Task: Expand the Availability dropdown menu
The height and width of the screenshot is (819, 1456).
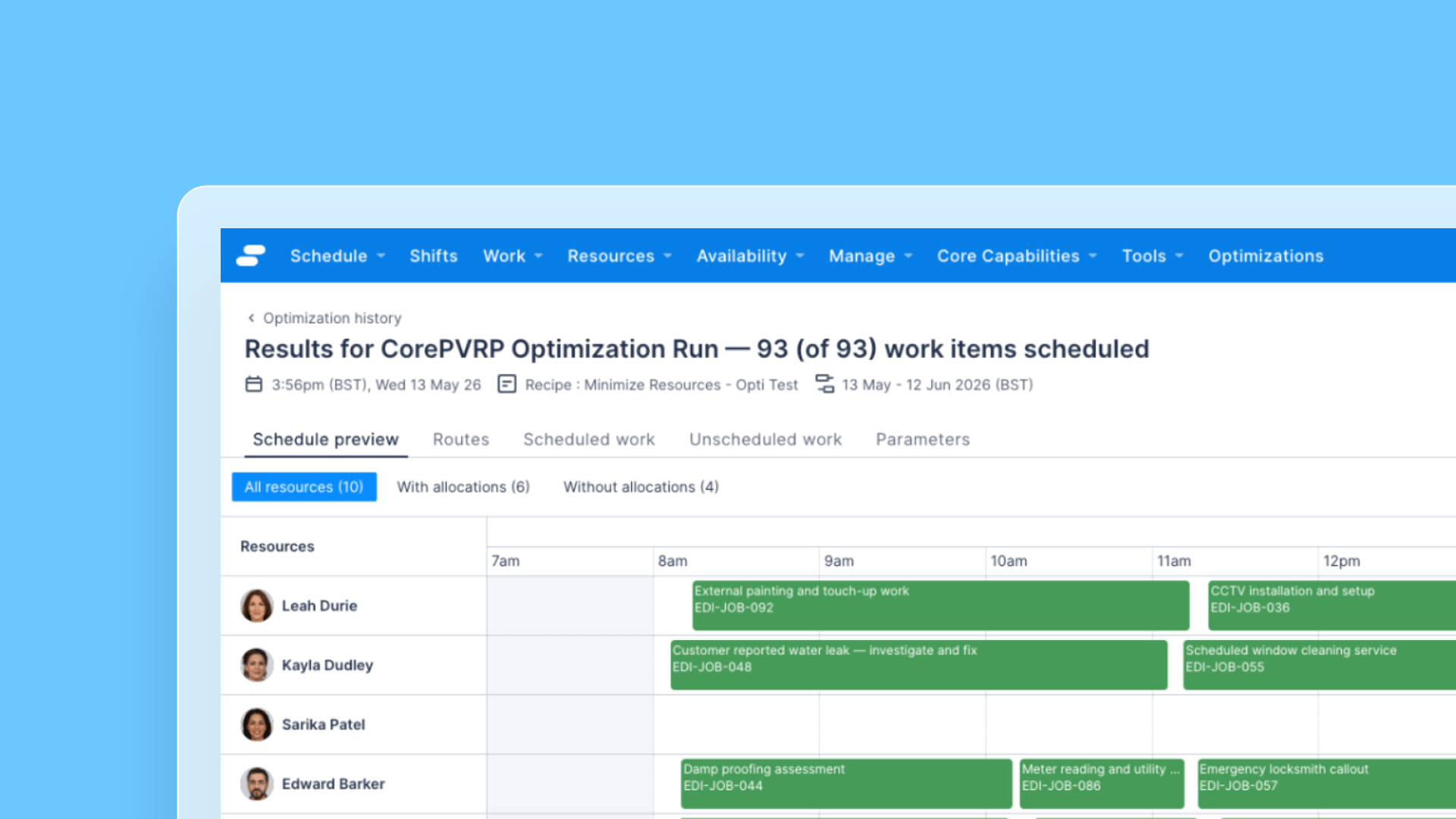Action: click(x=750, y=256)
